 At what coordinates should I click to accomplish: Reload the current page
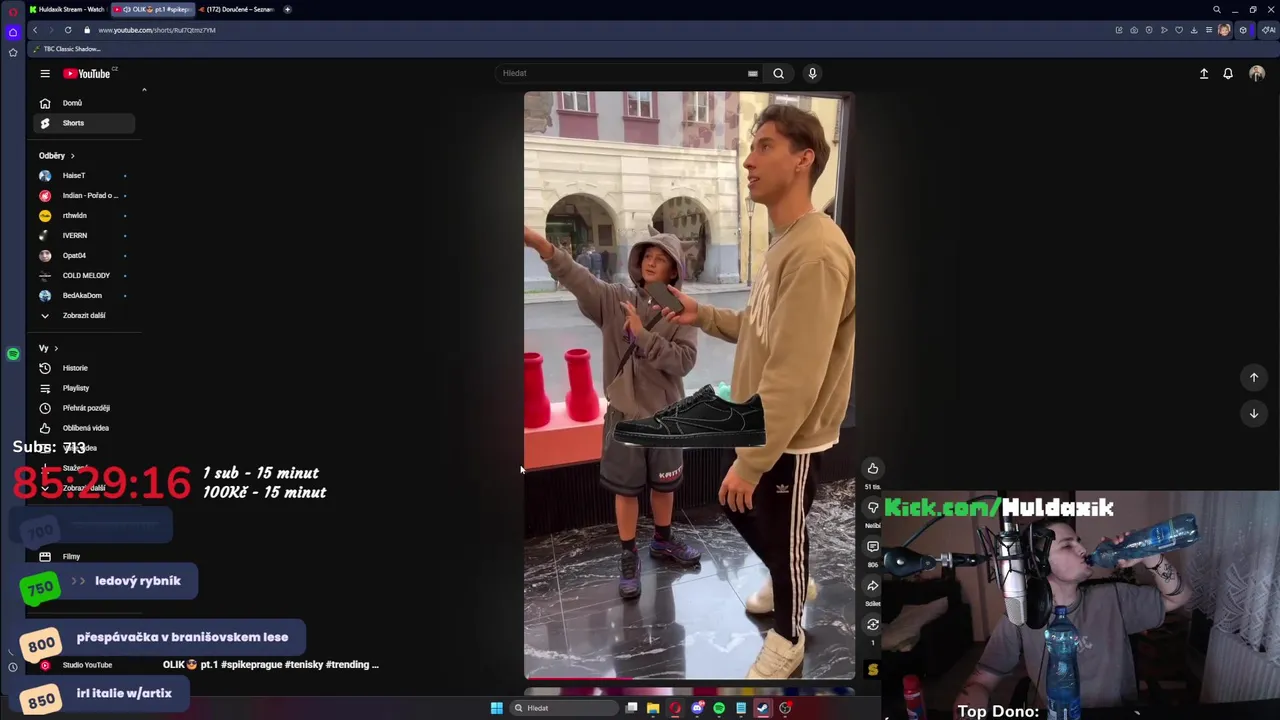point(68,30)
